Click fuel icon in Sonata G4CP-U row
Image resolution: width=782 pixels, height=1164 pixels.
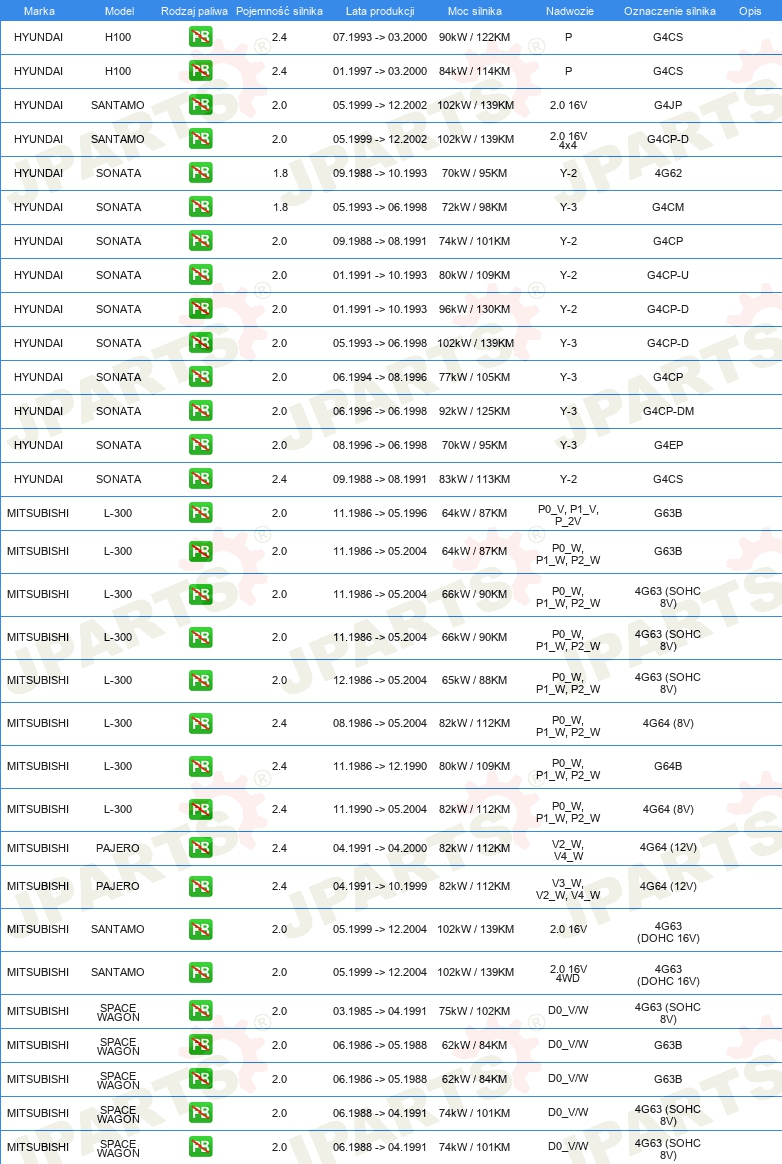(x=201, y=275)
